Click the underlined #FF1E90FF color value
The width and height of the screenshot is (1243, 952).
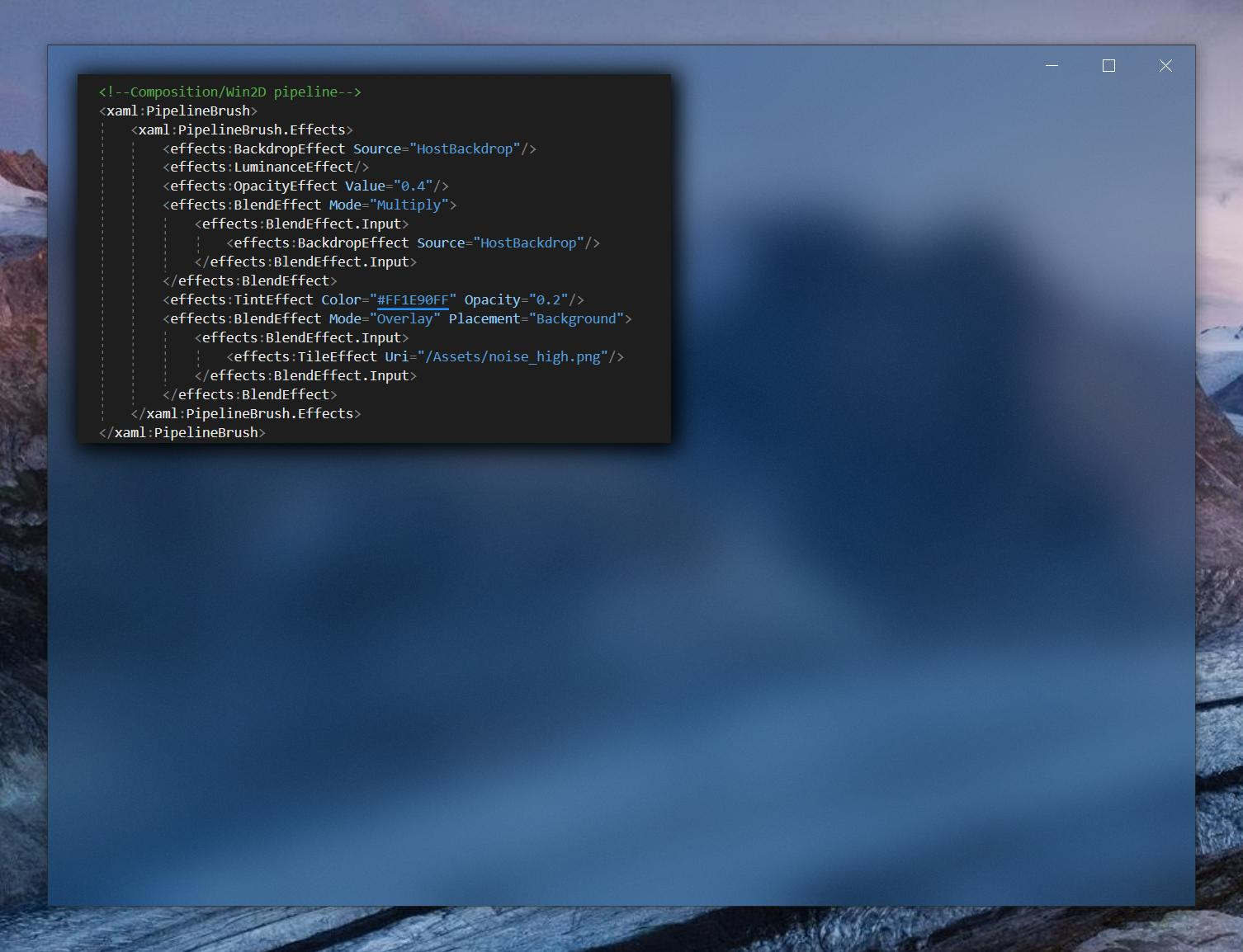pyautogui.click(x=413, y=300)
